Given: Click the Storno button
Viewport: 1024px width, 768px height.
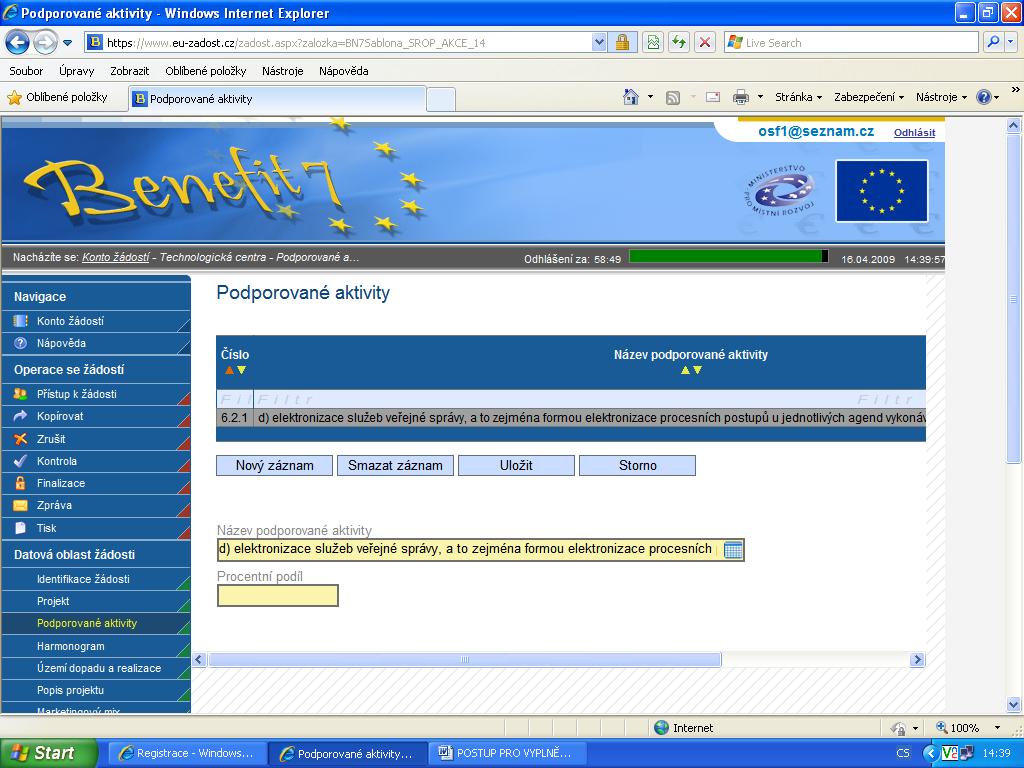Looking at the screenshot, I should point(637,466).
